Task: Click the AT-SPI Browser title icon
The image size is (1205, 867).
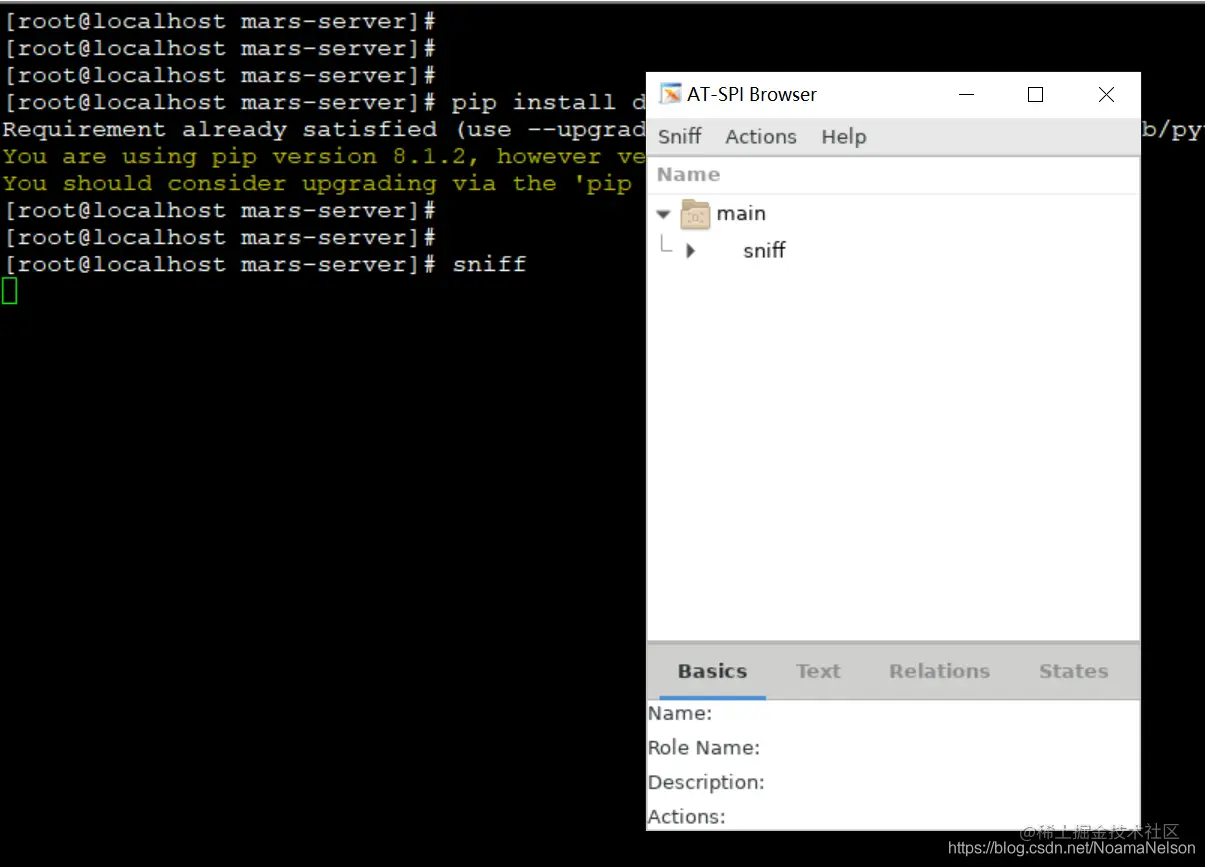Action: click(x=670, y=94)
